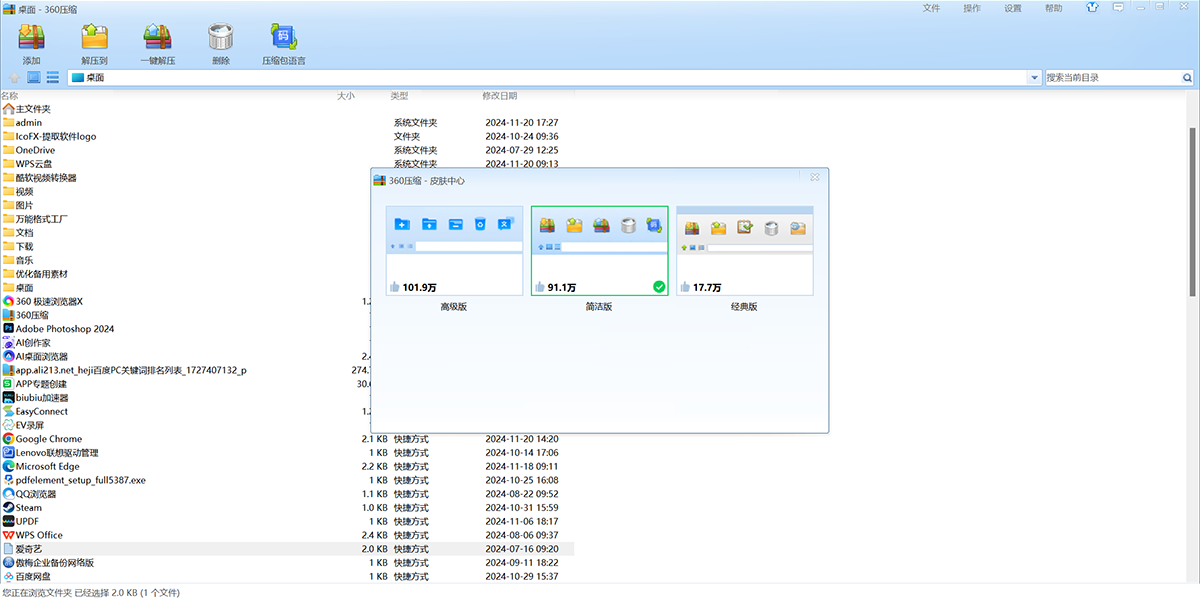Click the 一键解压 one-click extract icon
The height and width of the screenshot is (600, 1200).
pyautogui.click(x=158, y=38)
